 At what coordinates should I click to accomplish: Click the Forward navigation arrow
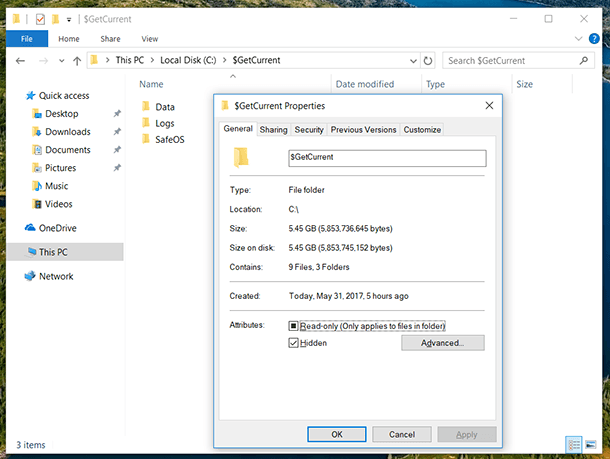pyautogui.click(x=43, y=61)
